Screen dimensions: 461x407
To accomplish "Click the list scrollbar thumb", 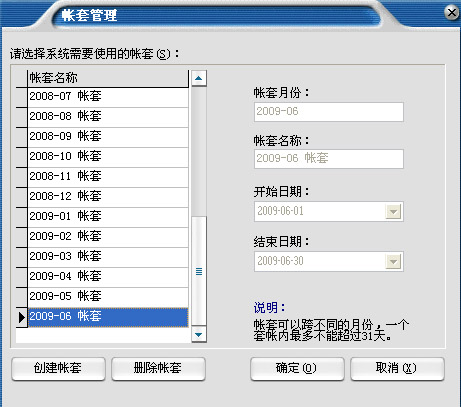I will pyautogui.click(x=199, y=271).
